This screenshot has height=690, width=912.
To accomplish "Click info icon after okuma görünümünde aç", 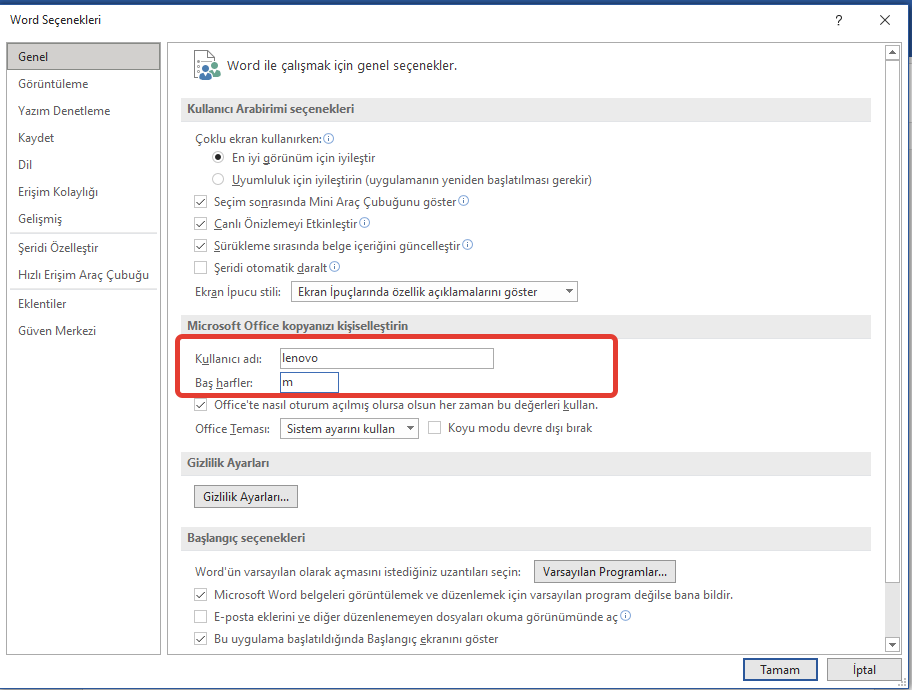I will tap(625, 617).
